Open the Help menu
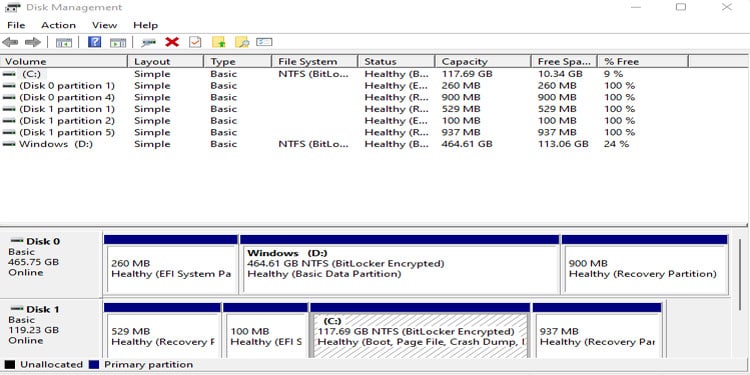Viewport: 750px width, 375px height. click(145, 25)
